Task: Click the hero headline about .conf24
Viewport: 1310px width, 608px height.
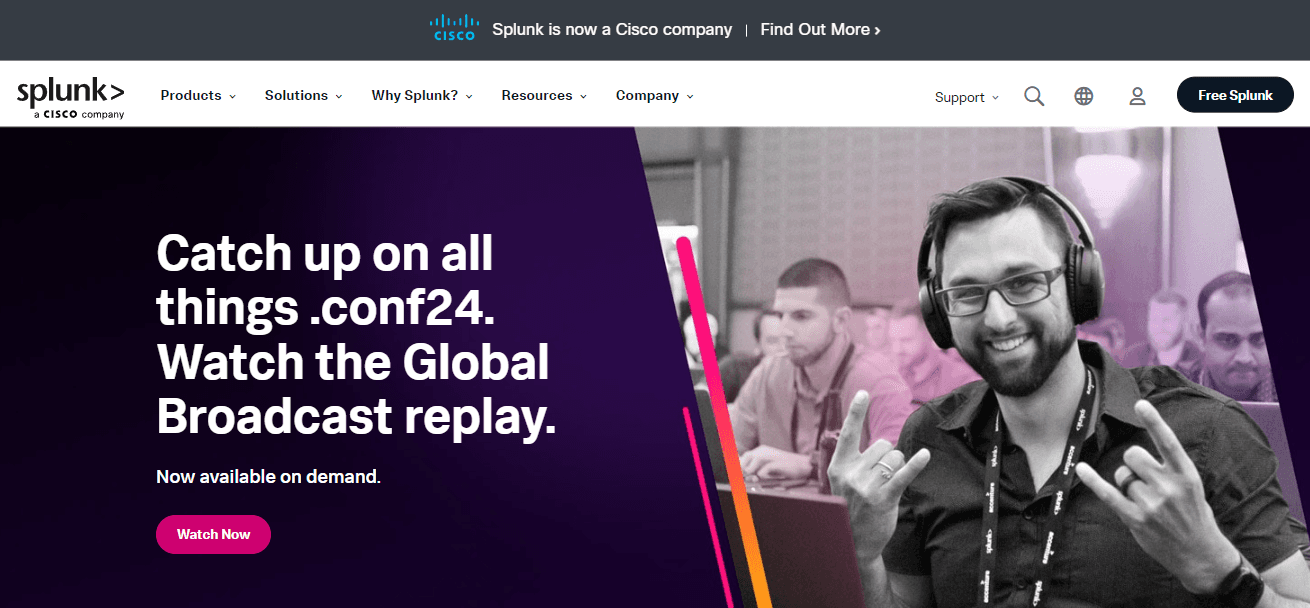Action: (355, 335)
